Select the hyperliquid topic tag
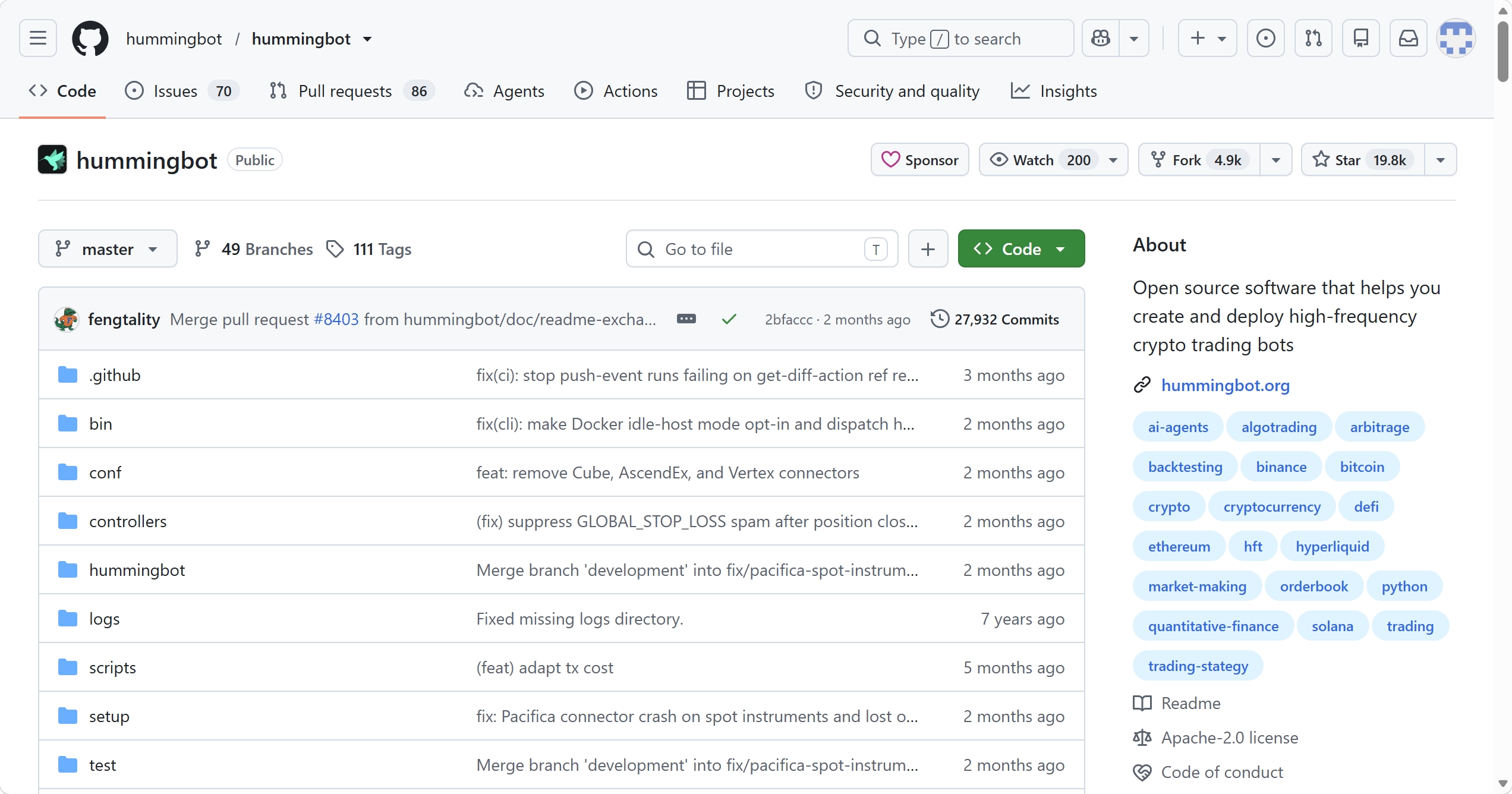1512x794 pixels. [x=1333, y=546]
